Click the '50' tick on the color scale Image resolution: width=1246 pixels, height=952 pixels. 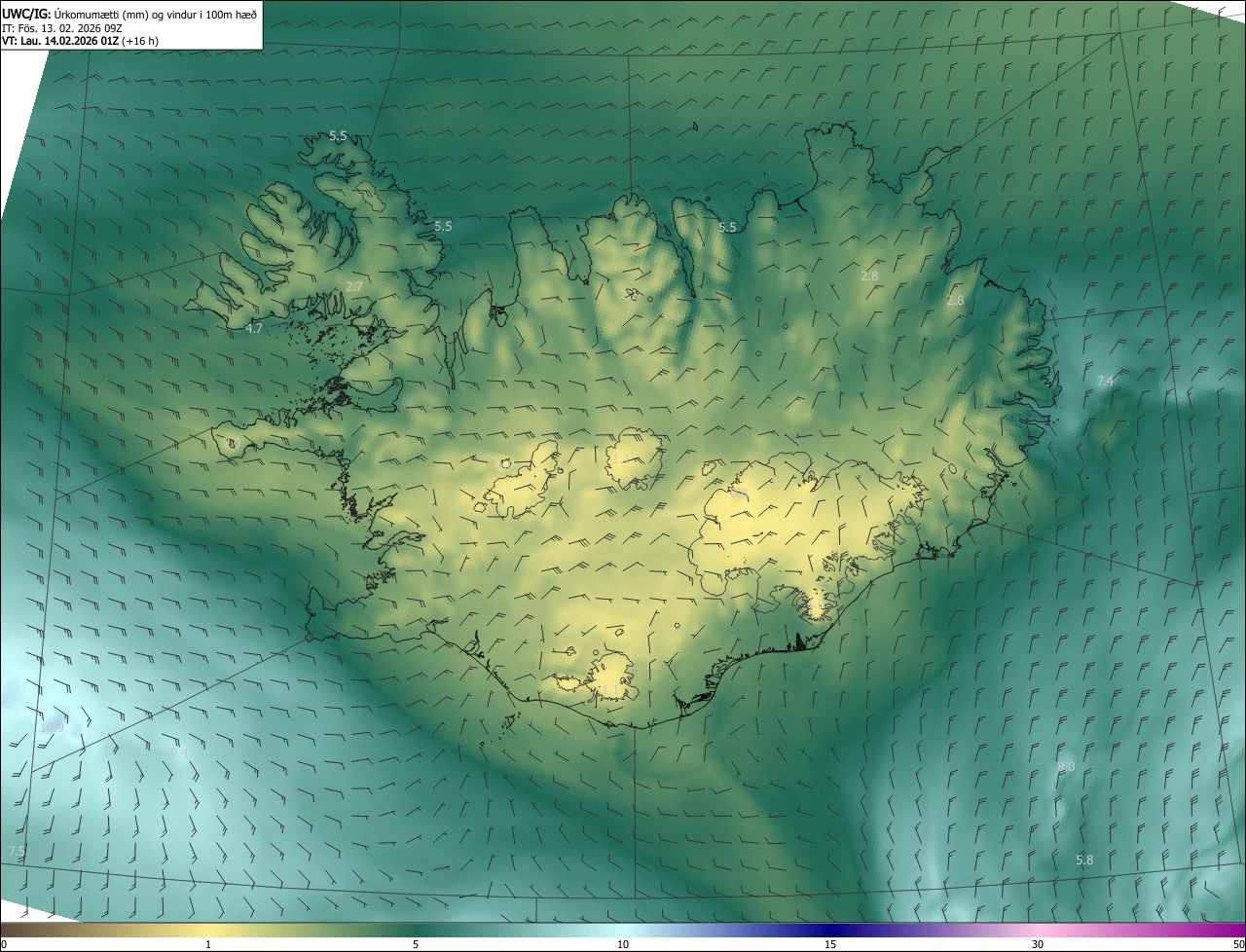(1238, 944)
